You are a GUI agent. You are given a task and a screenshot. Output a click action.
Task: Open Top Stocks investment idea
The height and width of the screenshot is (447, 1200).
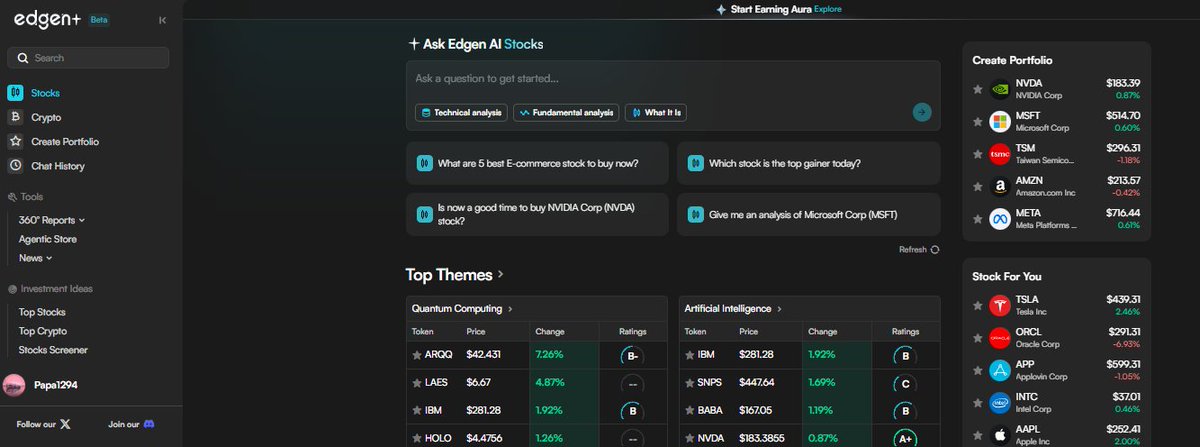[x=42, y=312]
